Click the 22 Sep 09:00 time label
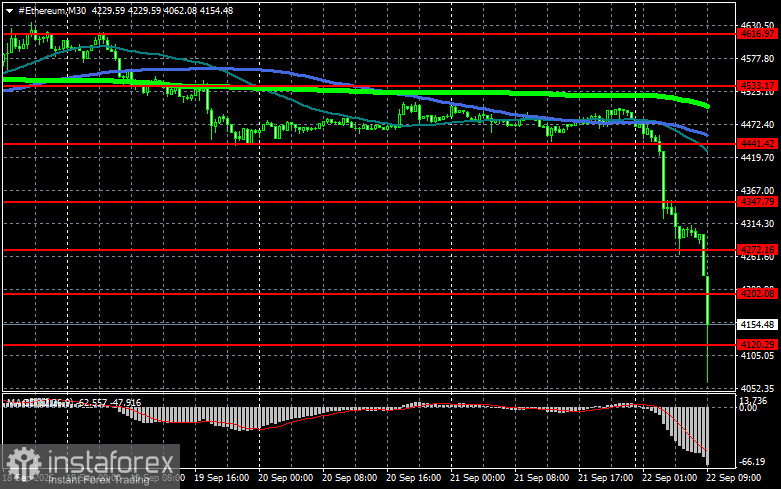Image resolution: width=781 pixels, height=489 pixels. click(x=733, y=478)
